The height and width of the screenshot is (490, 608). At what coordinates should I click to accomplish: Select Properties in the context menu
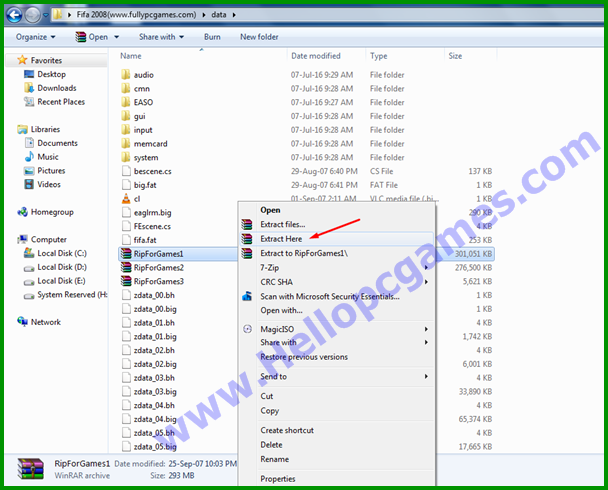pyautogui.click(x=277, y=479)
